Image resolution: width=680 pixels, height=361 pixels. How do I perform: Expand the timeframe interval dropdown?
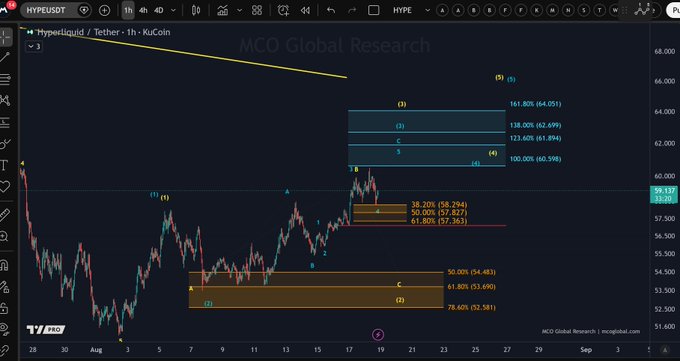(173, 10)
